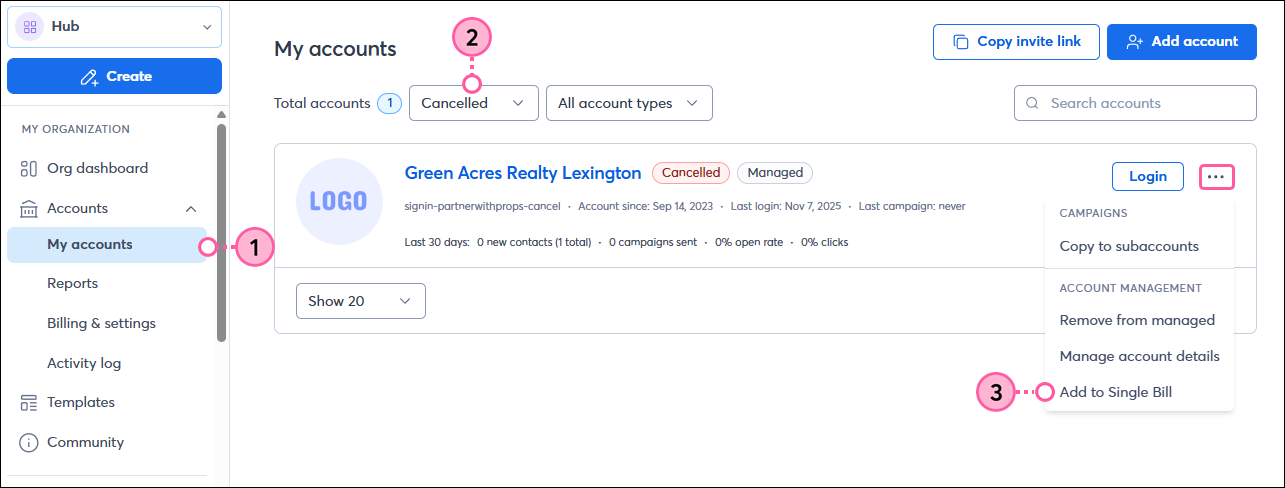This screenshot has height=488, width=1285.
Task: Click the add-person icon in Add account
Action: (x=1134, y=42)
